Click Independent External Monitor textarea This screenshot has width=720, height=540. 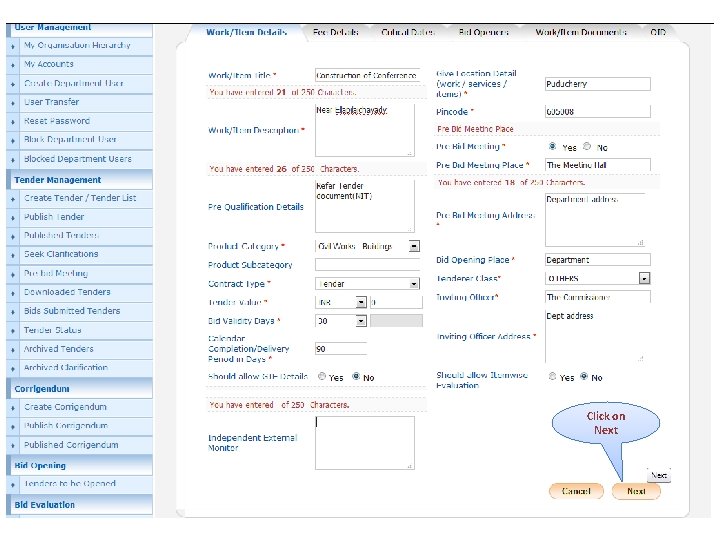365,443
